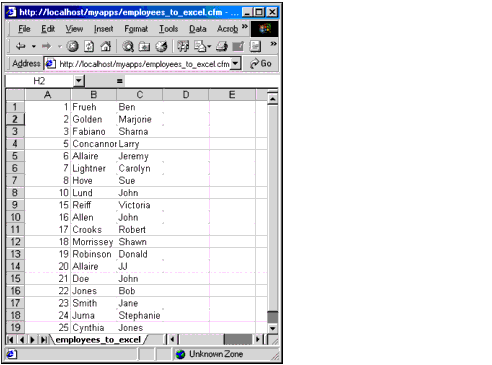Open the Mail button dropdown arrow
This screenshot has width=492, height=365.
209,46
